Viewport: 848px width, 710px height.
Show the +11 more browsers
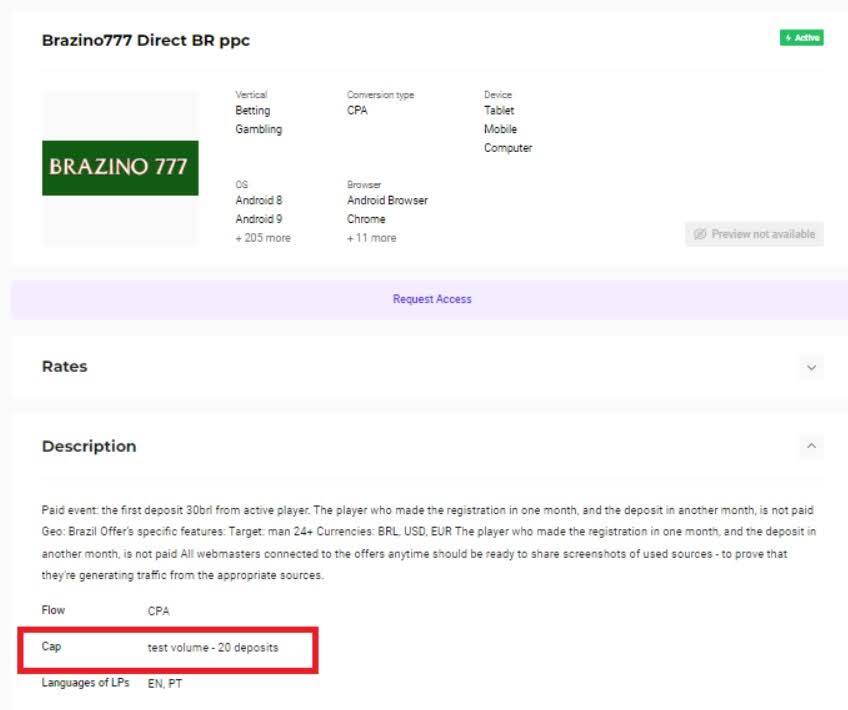371,238
